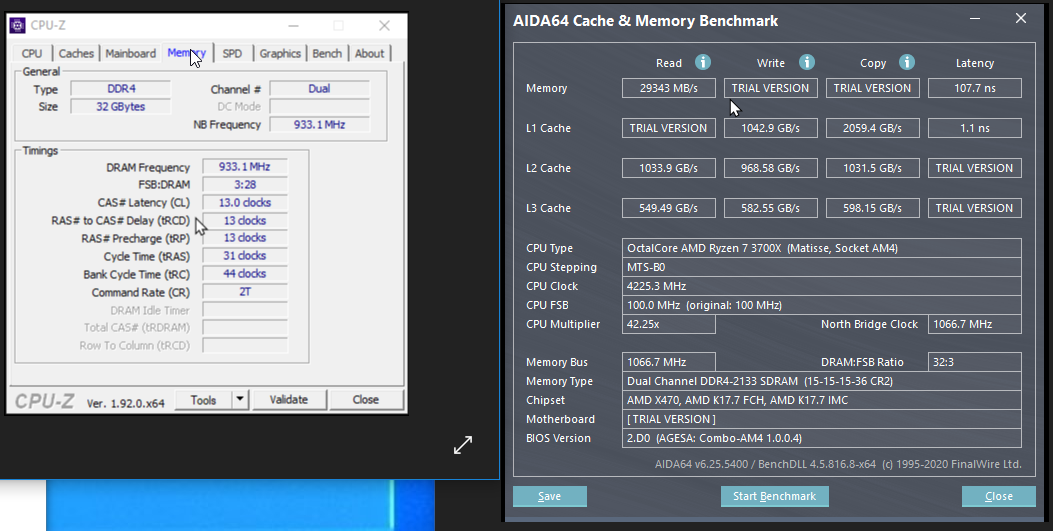This screenshot has width=1053, height=531.
Task: Click L1 Cache Latency 1.1 ns
Action: pyautogui.click(x=975, y=128)
